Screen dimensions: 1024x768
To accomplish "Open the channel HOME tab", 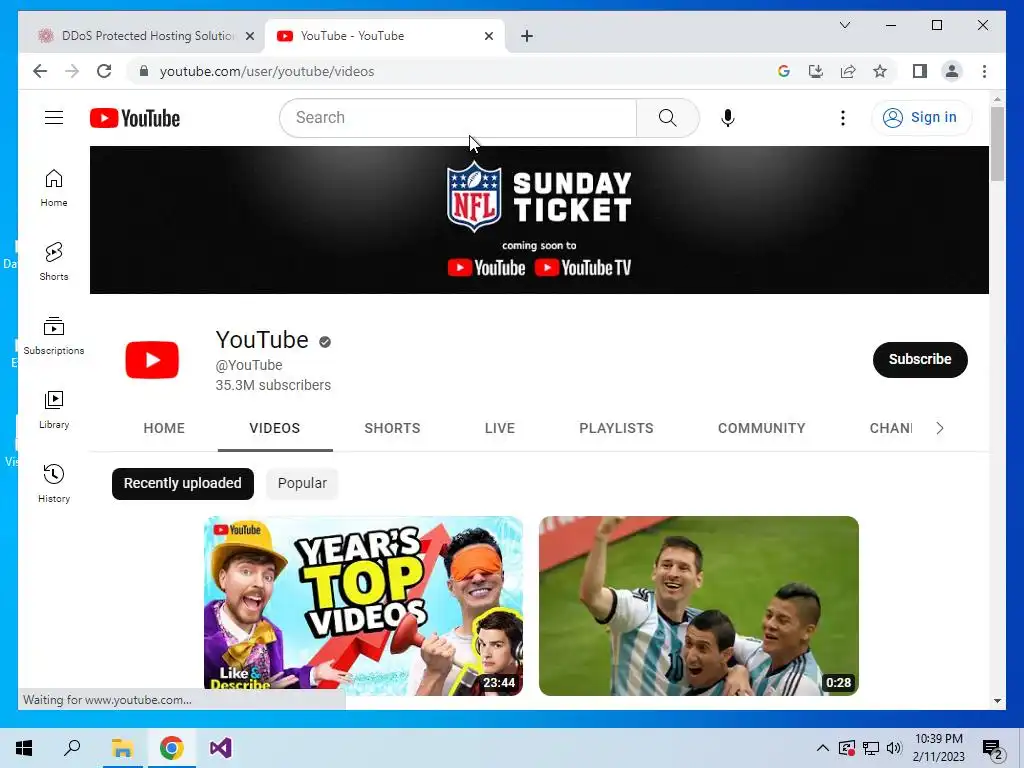I will pos(164,428).
